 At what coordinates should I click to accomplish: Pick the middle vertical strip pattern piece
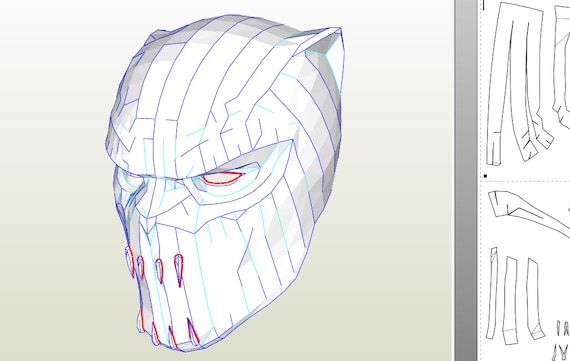[x=510, y=300]
